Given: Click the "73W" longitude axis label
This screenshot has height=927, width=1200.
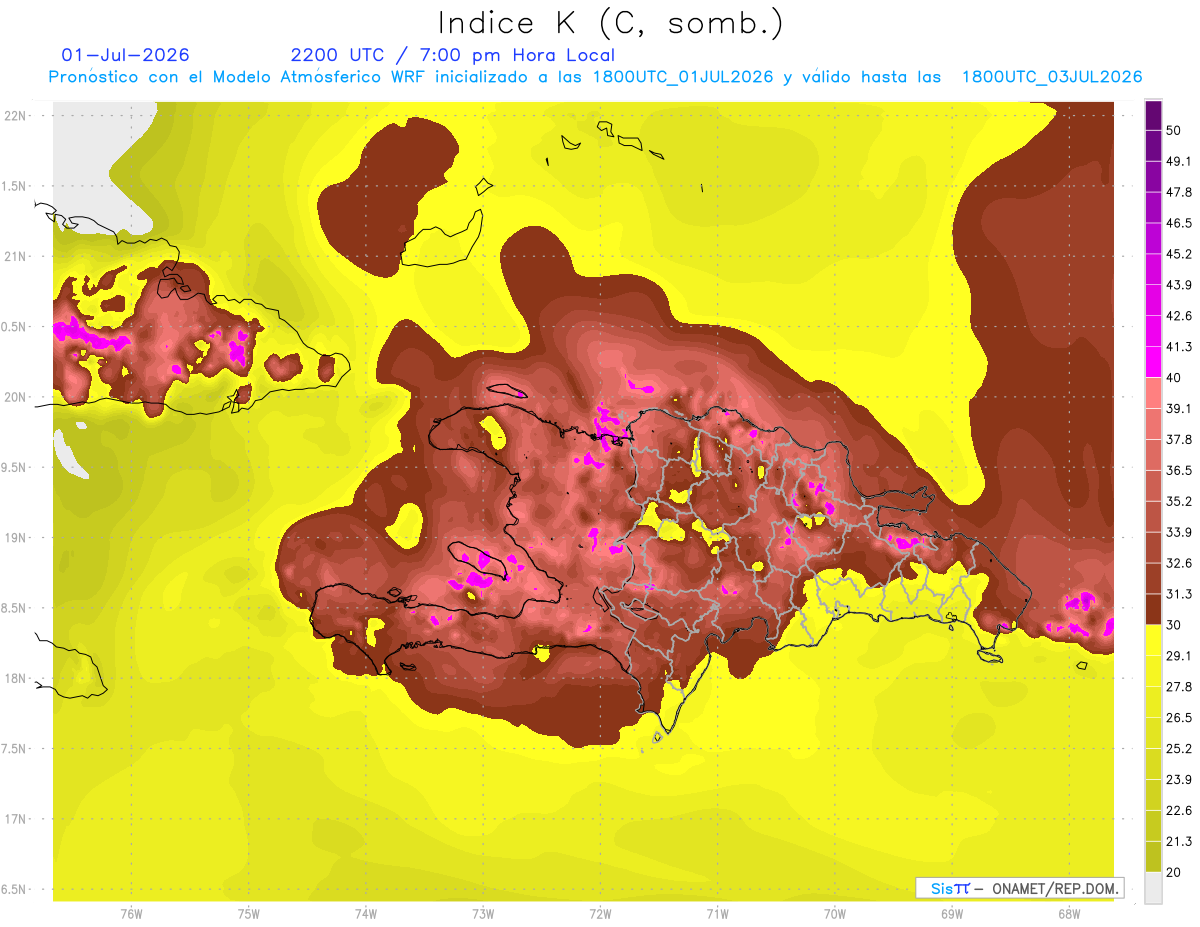Looking at the screenshot, I should (x=483, y=915).
